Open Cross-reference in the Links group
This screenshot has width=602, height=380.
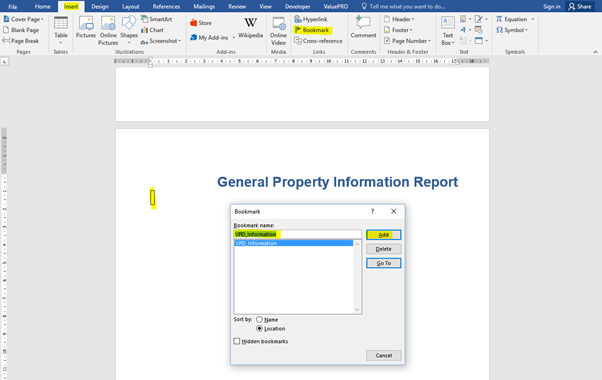318,41
